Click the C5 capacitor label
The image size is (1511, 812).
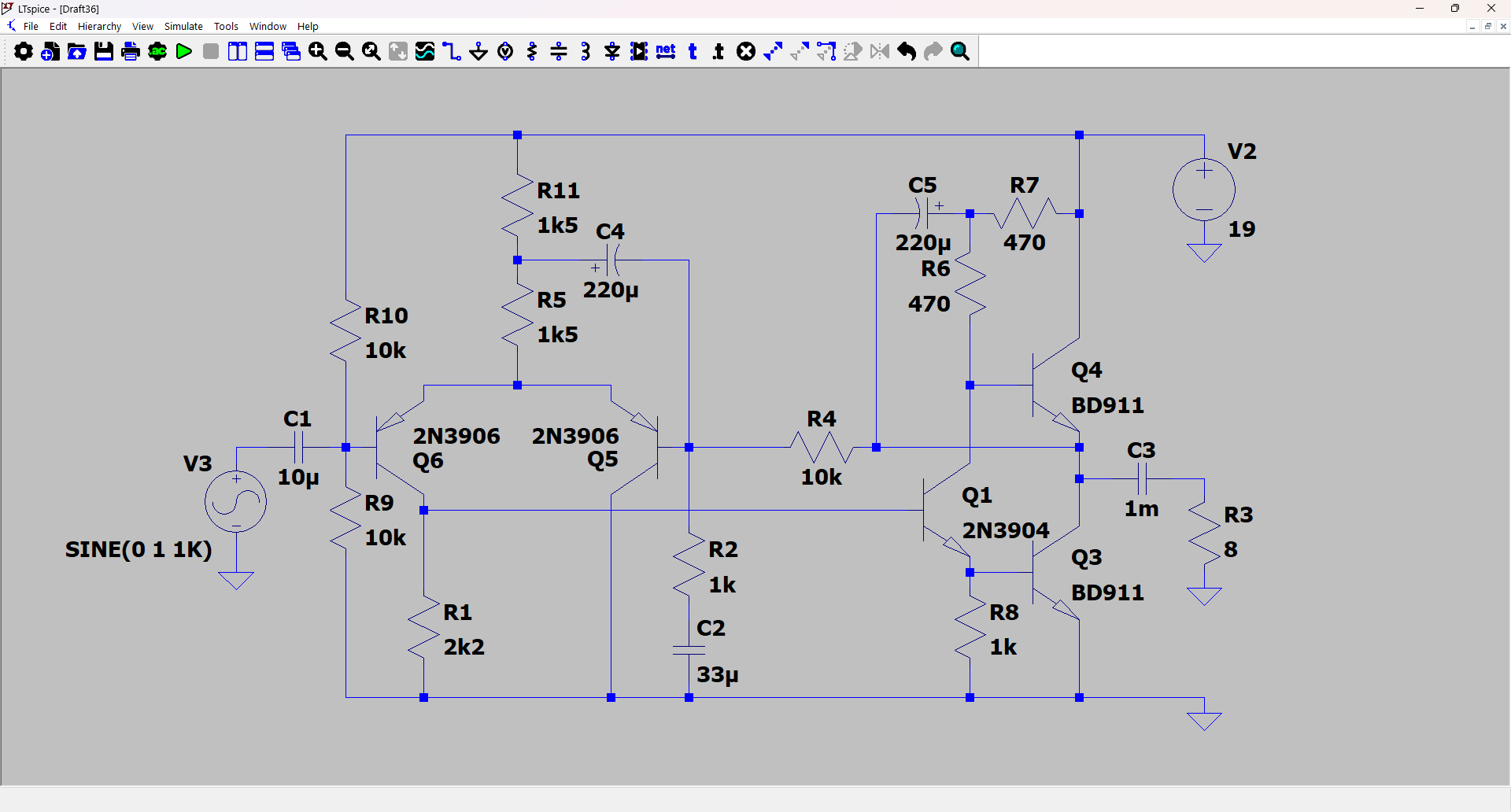click(x=922, y=185)
